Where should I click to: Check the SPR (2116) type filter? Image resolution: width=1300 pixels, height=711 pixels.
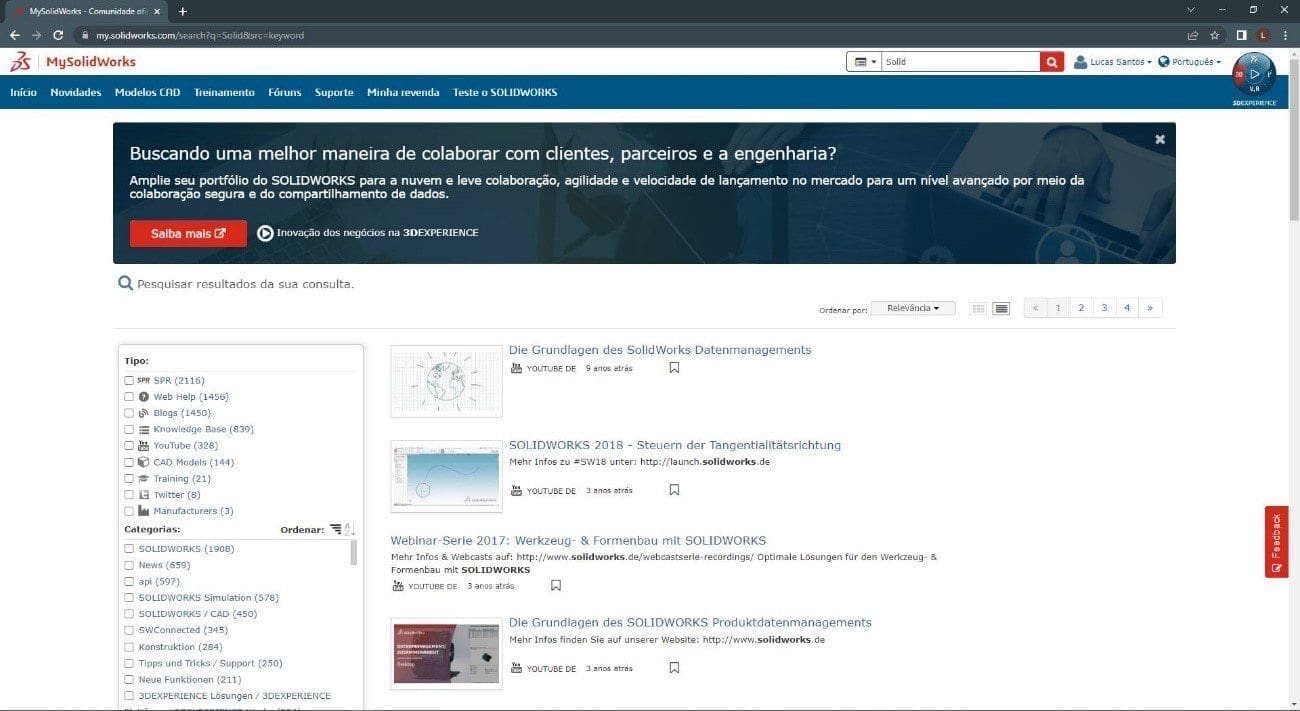pyautogui.click(x=129, y=381)
